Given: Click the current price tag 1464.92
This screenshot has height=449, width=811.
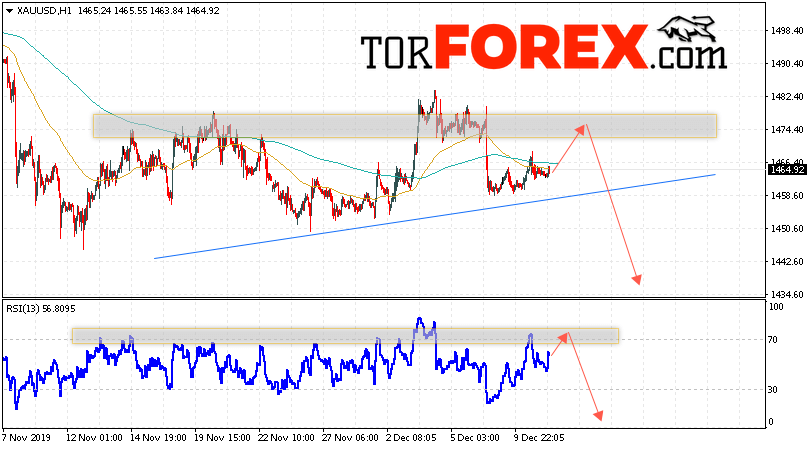Looking at the screenshot, I should click(787, 170).
